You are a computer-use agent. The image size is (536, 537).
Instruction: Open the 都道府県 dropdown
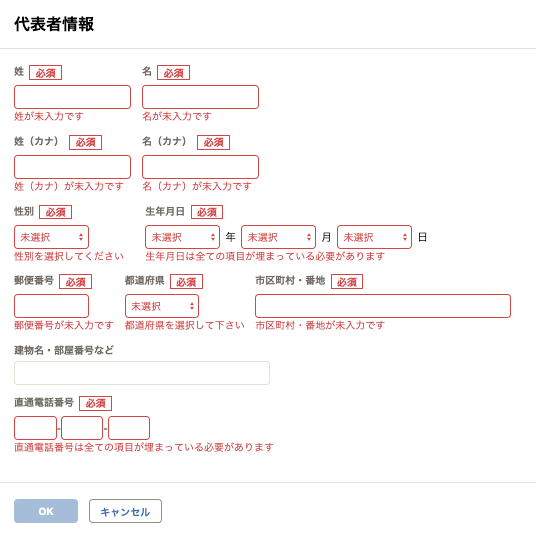[x=162, y=306]
